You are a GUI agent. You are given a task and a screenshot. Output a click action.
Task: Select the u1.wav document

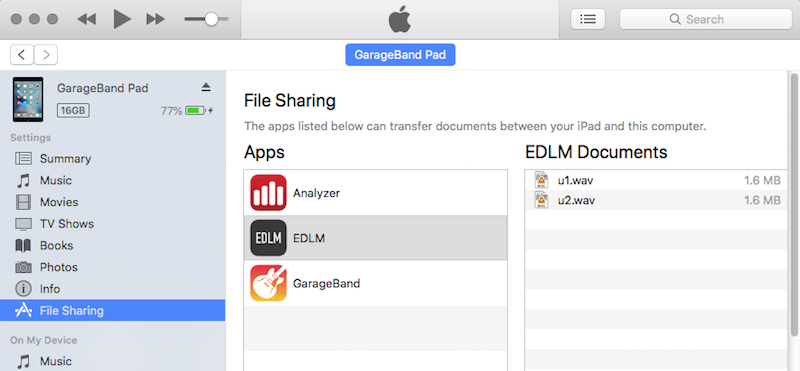tap(656, 180)
